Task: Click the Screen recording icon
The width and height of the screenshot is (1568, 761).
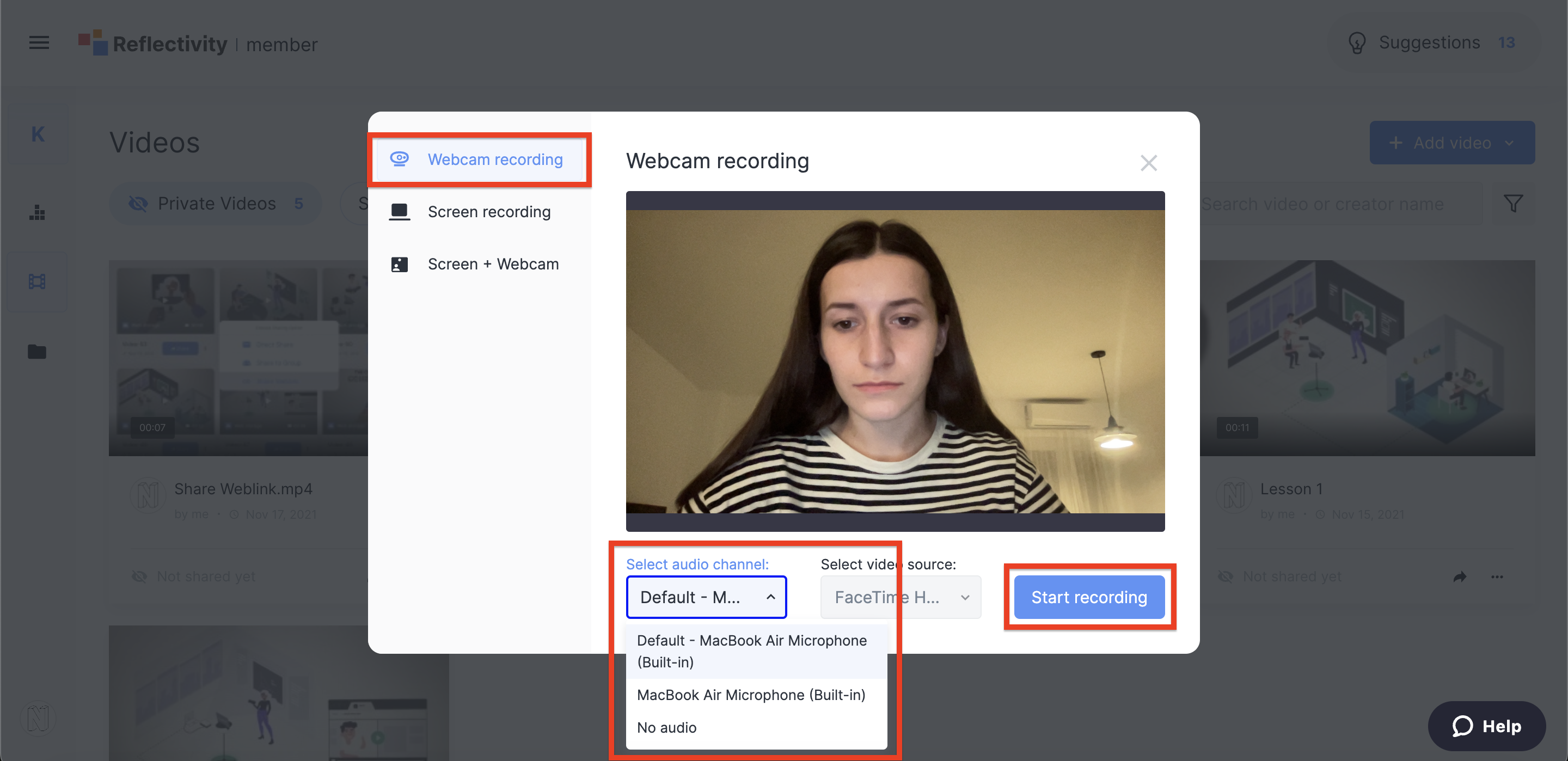Action: pyautogui.click(x=399, y=211)
